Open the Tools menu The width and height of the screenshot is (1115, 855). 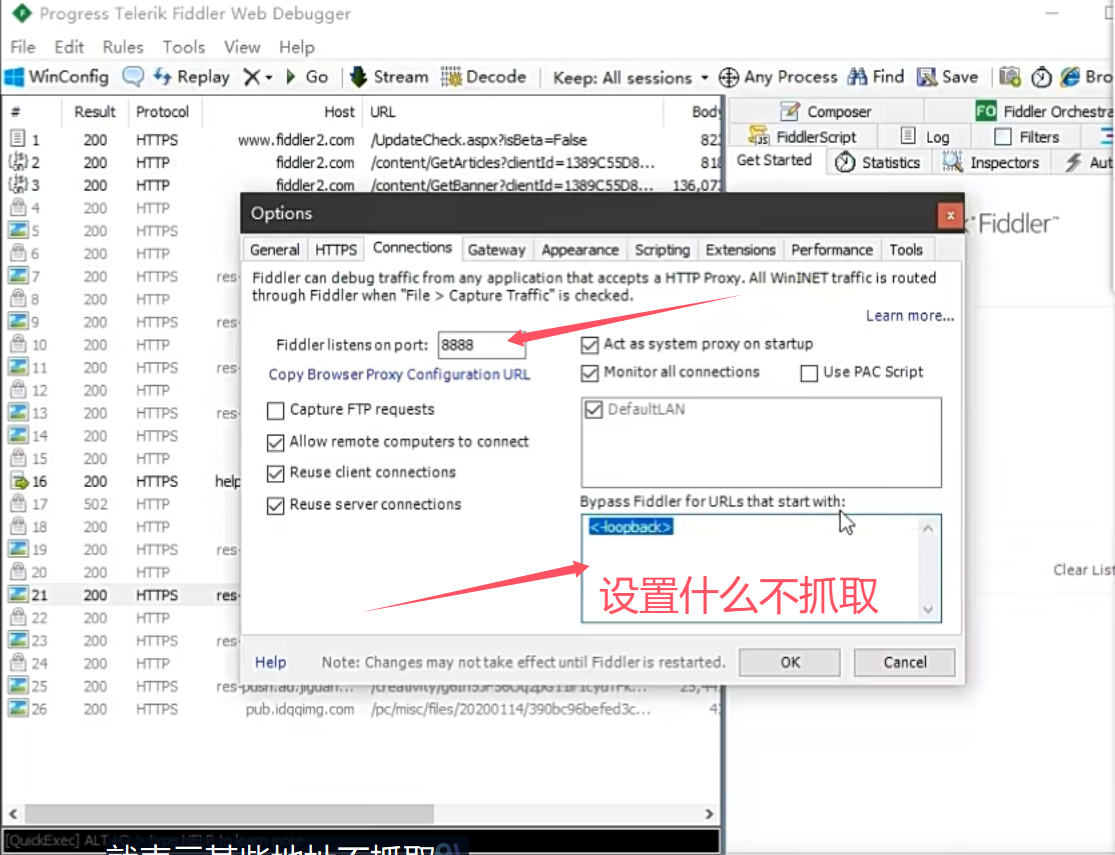coord(183,47)
